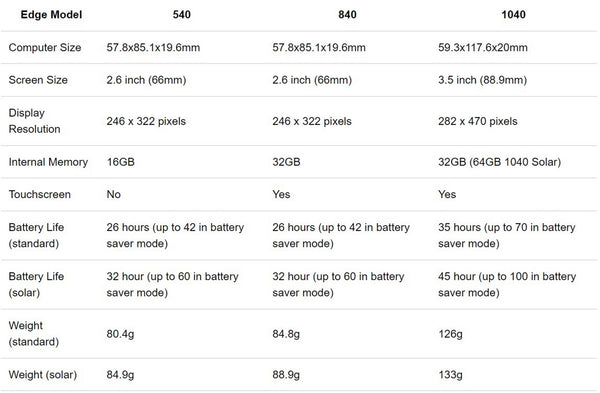Click the Touchscreen No value for 540
The image size is (600, 393).
[x=114, y=194]
